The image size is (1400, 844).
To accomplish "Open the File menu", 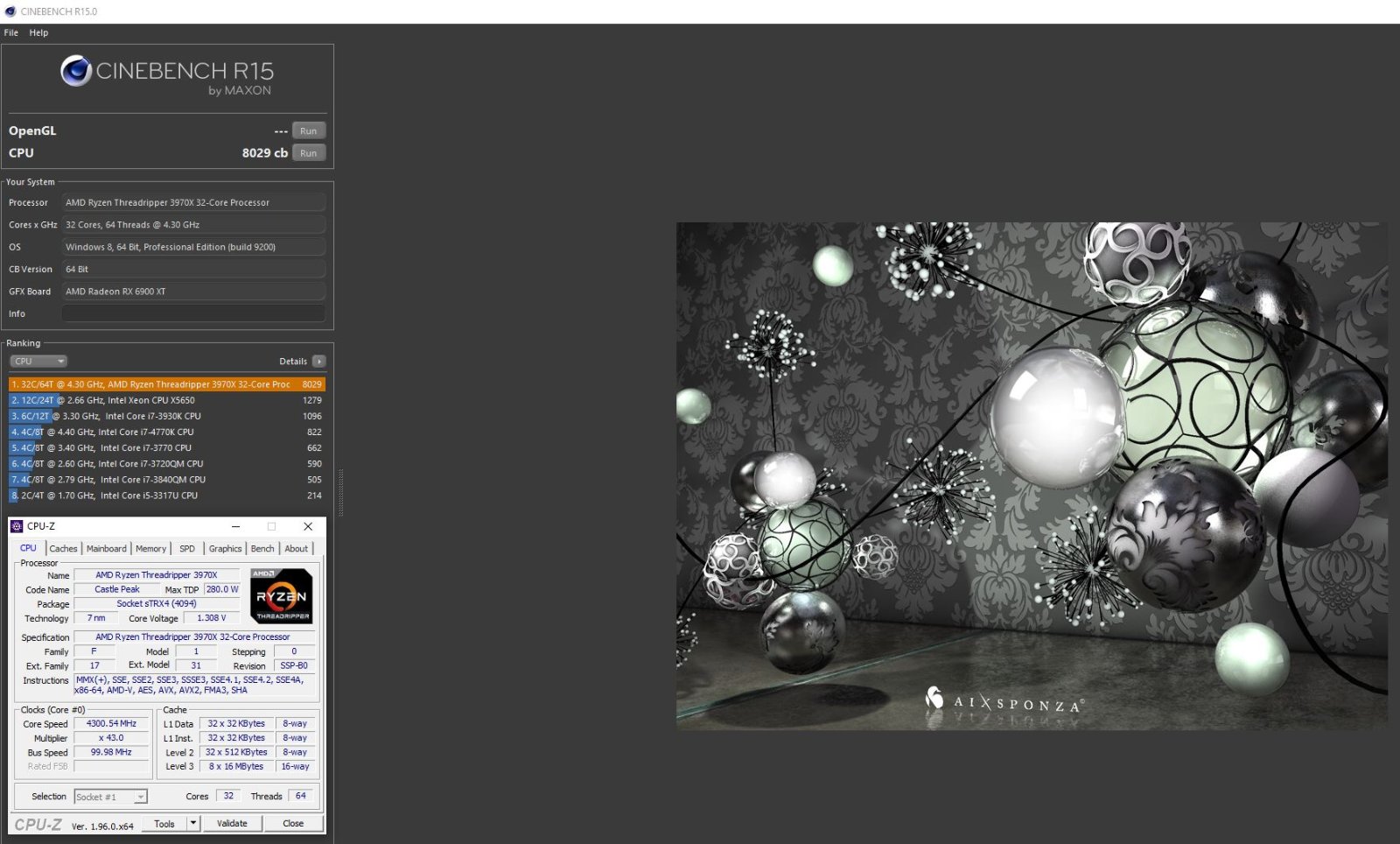I will pyautogui.click(x=11, y=32).
